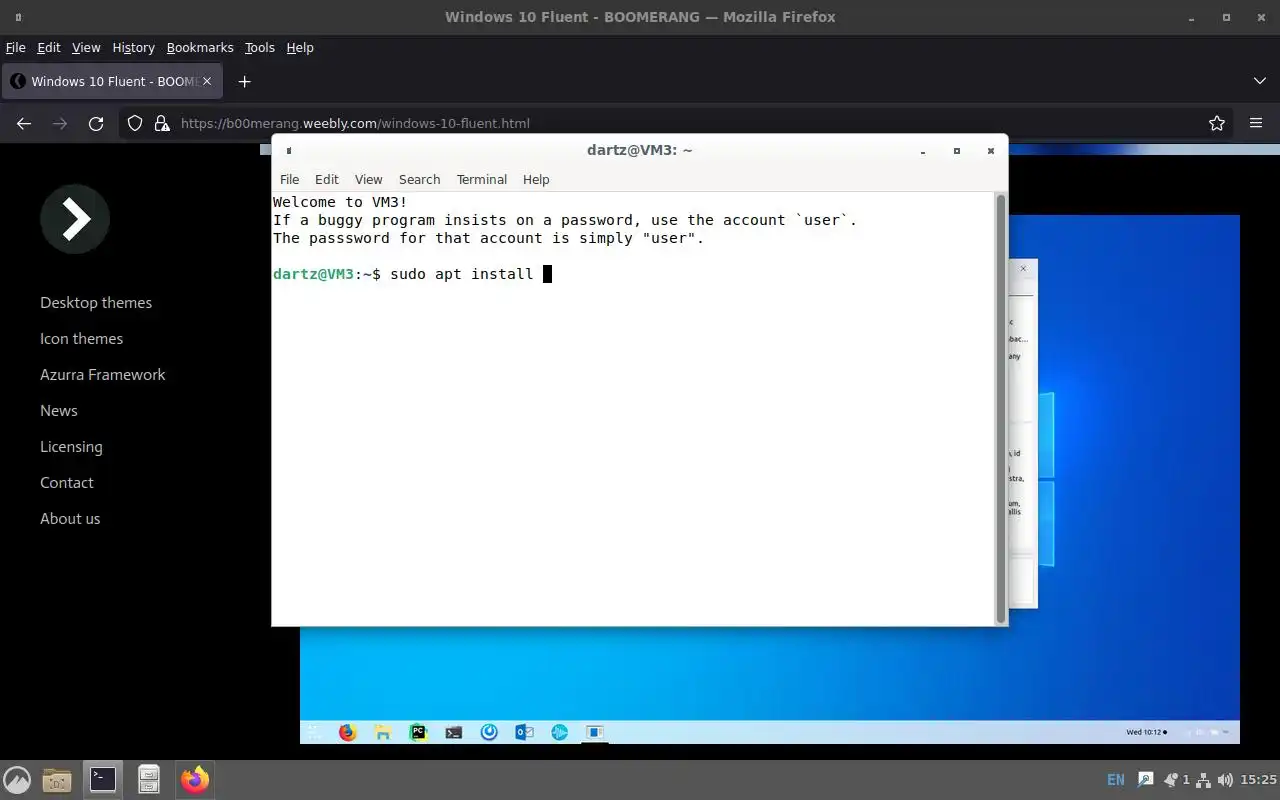Click the 15:25 panel clock
This screenshot has height=800, width=1280.
[x=1258, y=779]
